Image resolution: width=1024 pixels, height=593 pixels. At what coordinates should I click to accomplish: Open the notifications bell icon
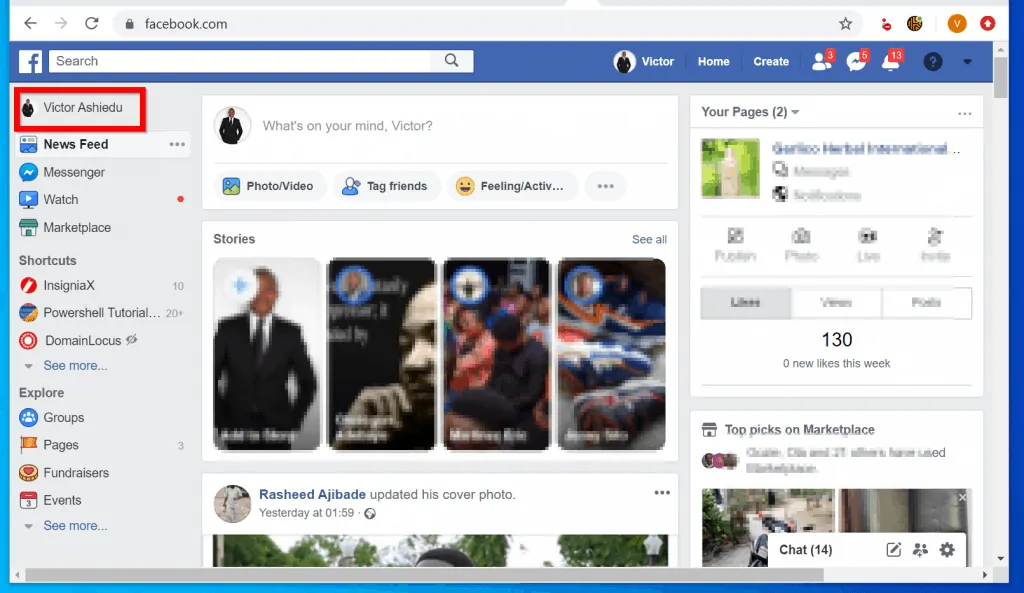coord(891,61)
